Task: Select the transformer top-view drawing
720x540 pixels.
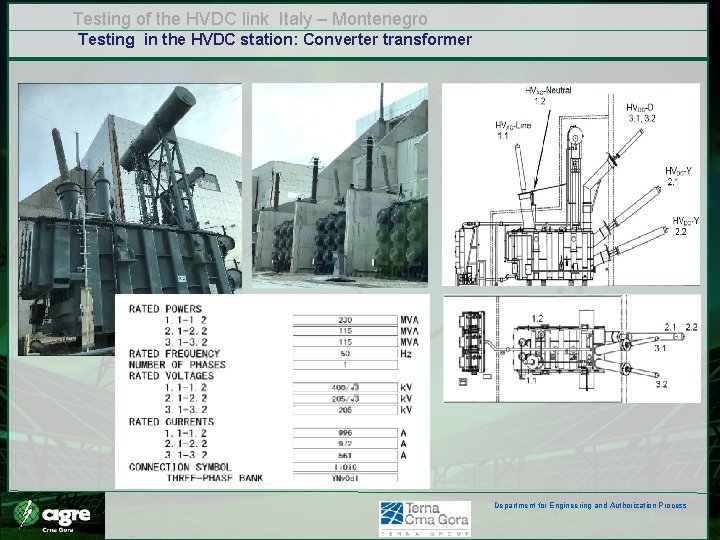Action: point(572,349)
